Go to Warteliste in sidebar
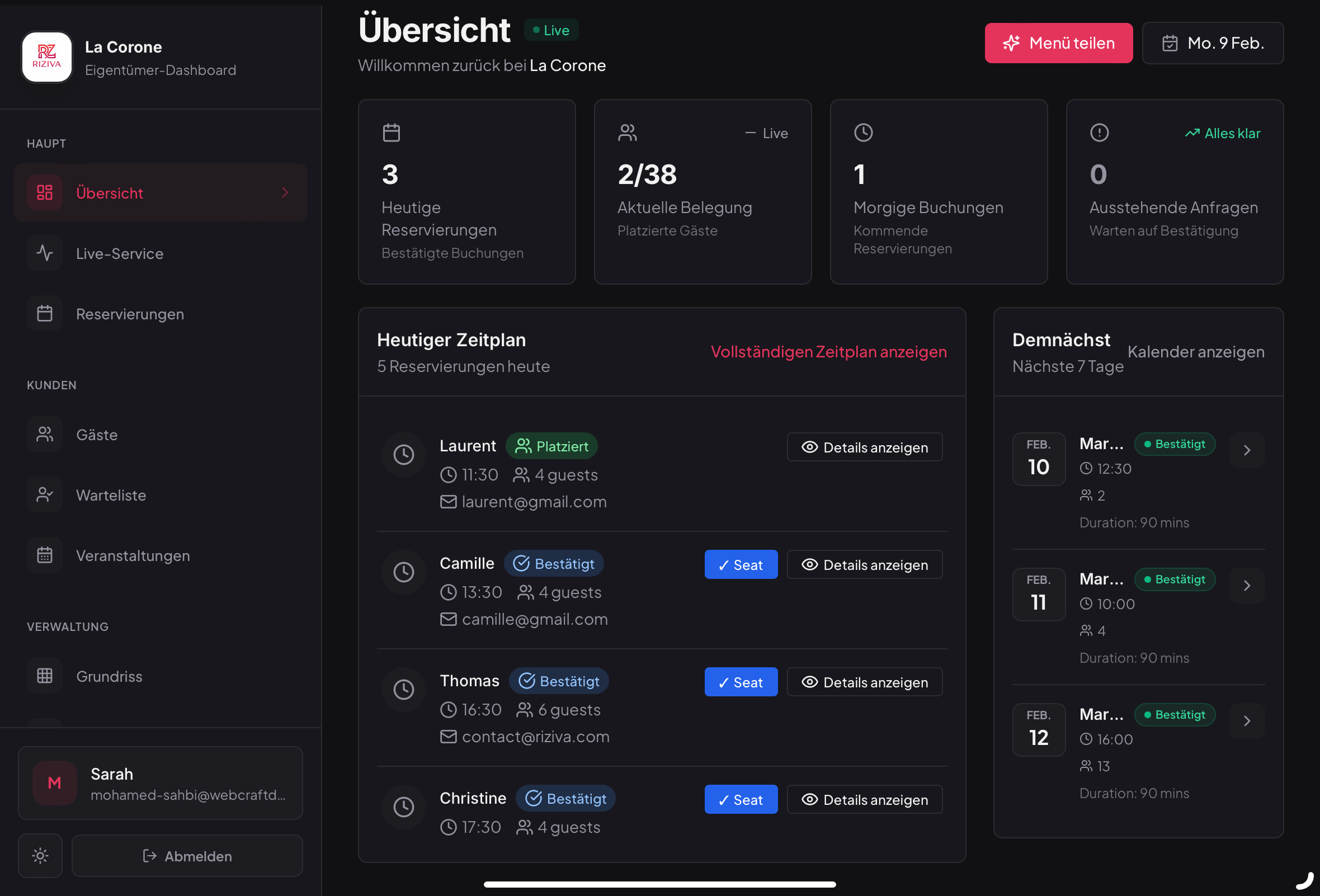 click(x=160, y=494)
